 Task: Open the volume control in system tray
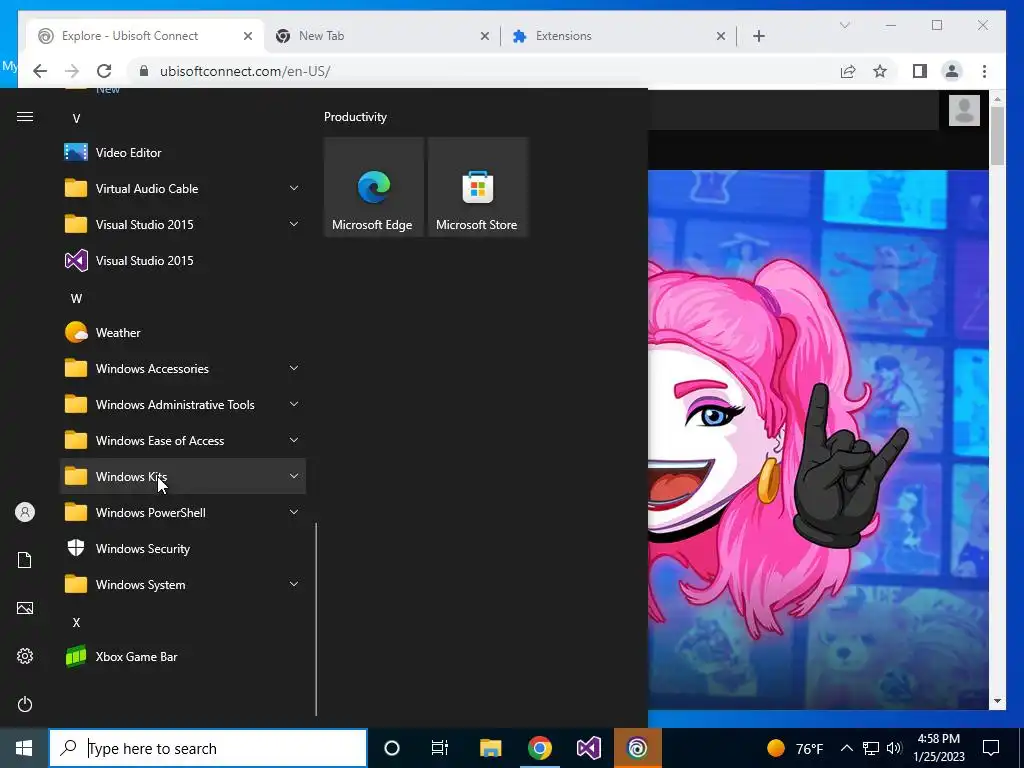tap(895, 748)
